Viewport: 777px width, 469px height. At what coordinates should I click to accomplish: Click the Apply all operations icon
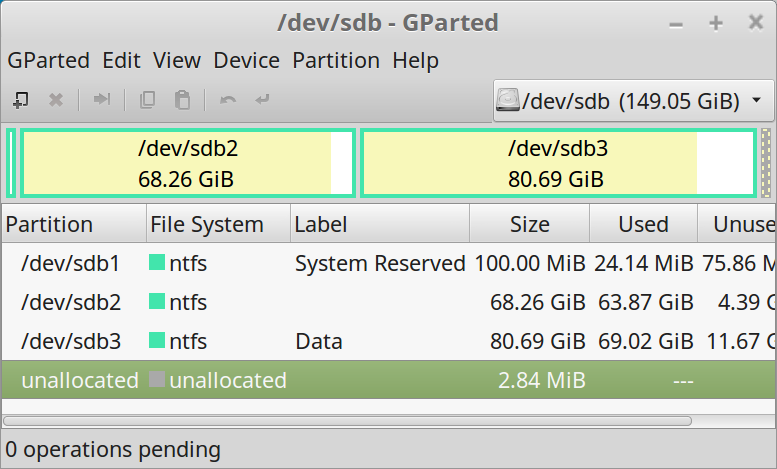click(x=262, y=100)
